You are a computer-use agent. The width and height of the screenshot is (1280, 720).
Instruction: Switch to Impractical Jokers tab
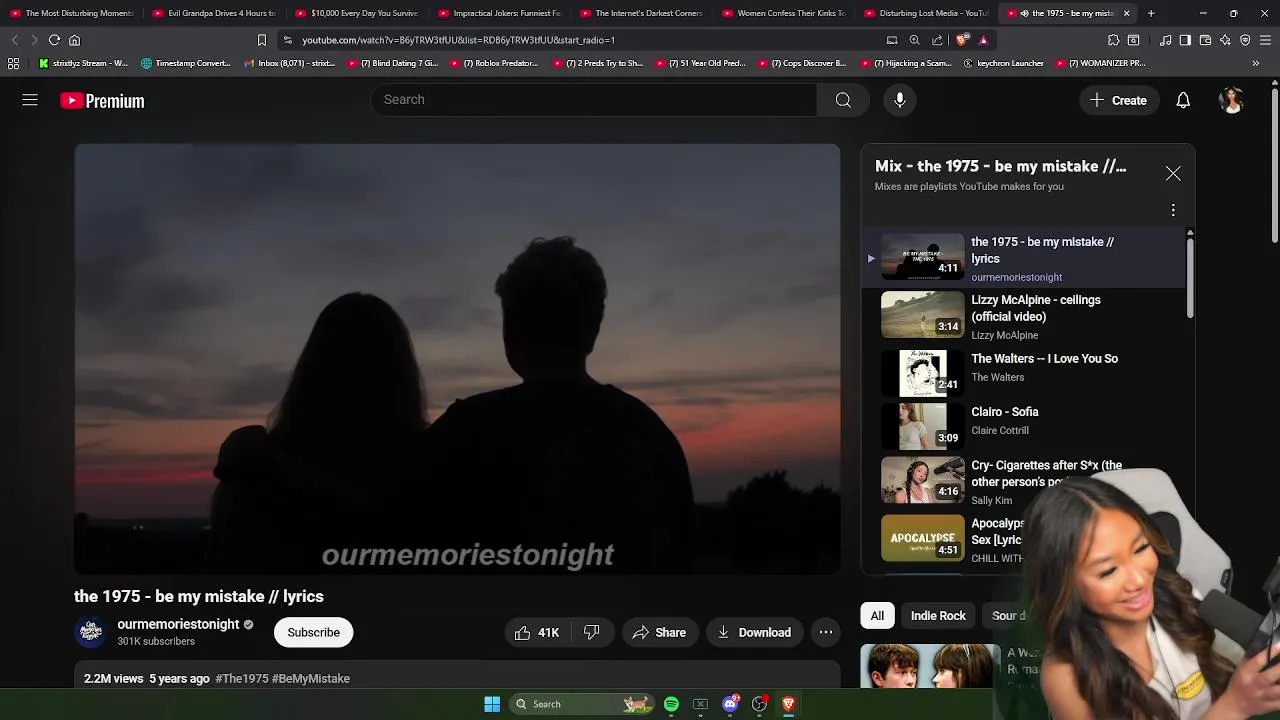coord(500,13)
